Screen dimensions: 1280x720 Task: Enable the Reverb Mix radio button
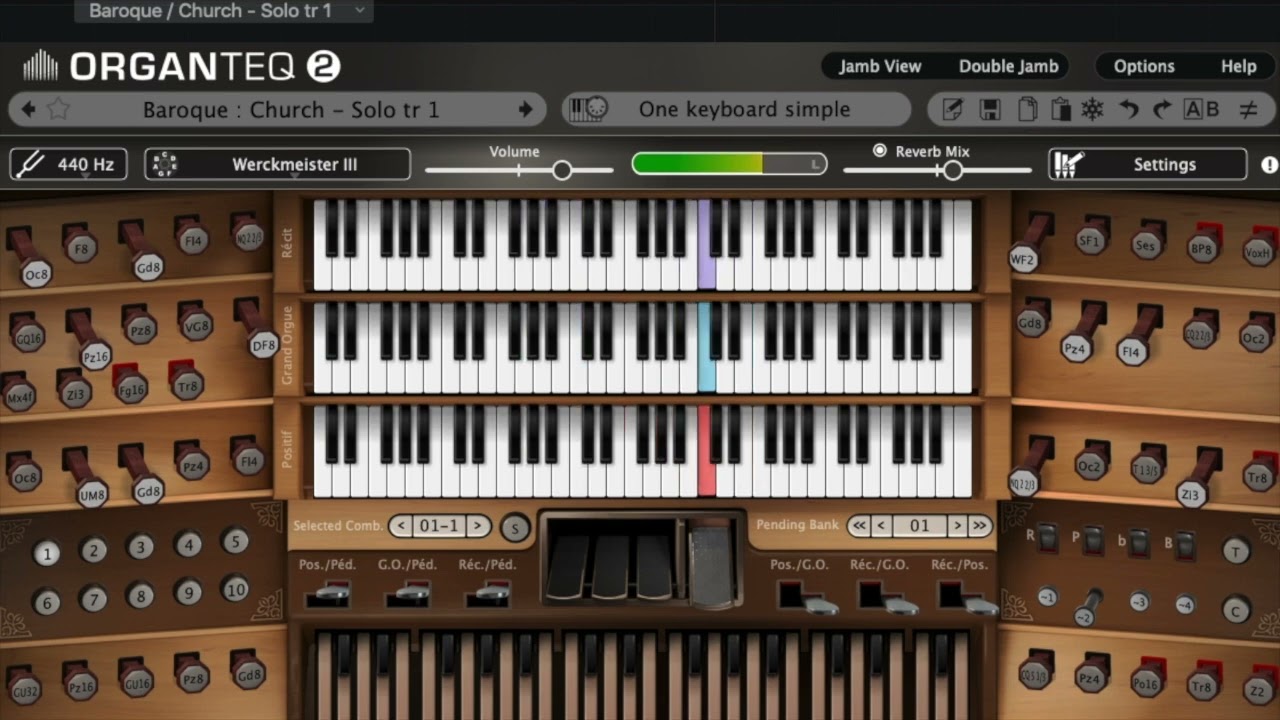click(880, 151)
